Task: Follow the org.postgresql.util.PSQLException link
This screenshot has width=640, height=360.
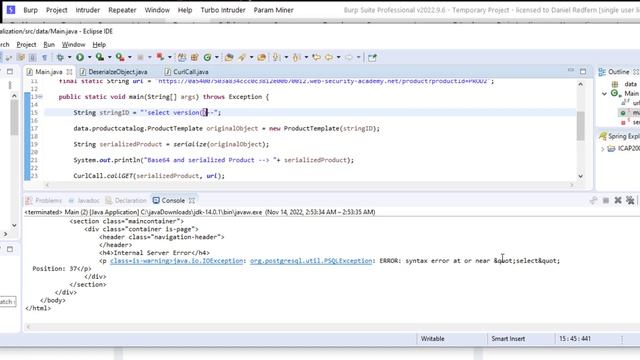Action: coord(311,260)
